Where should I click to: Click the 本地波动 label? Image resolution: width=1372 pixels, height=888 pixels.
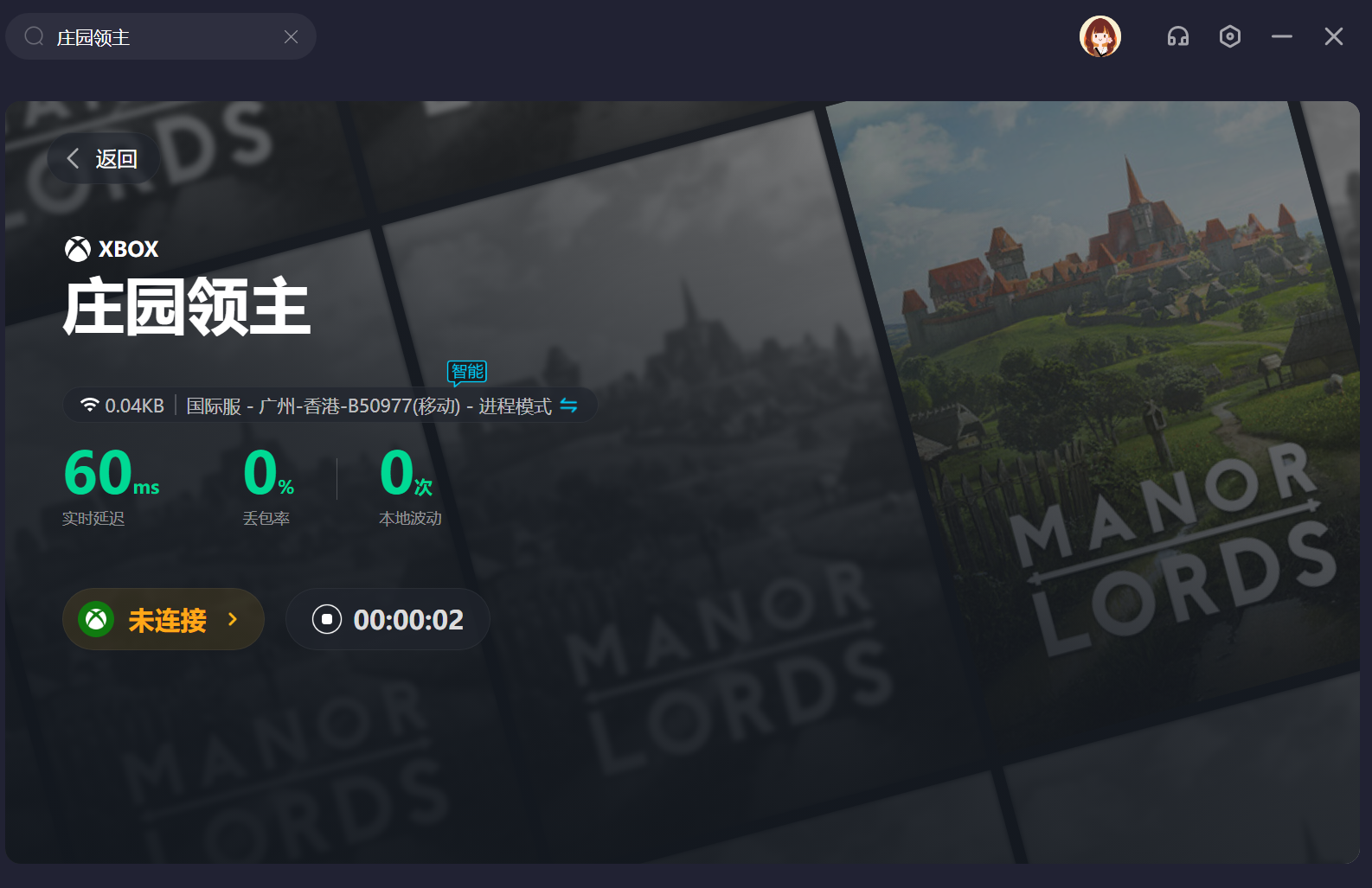[x=410, y=518]
